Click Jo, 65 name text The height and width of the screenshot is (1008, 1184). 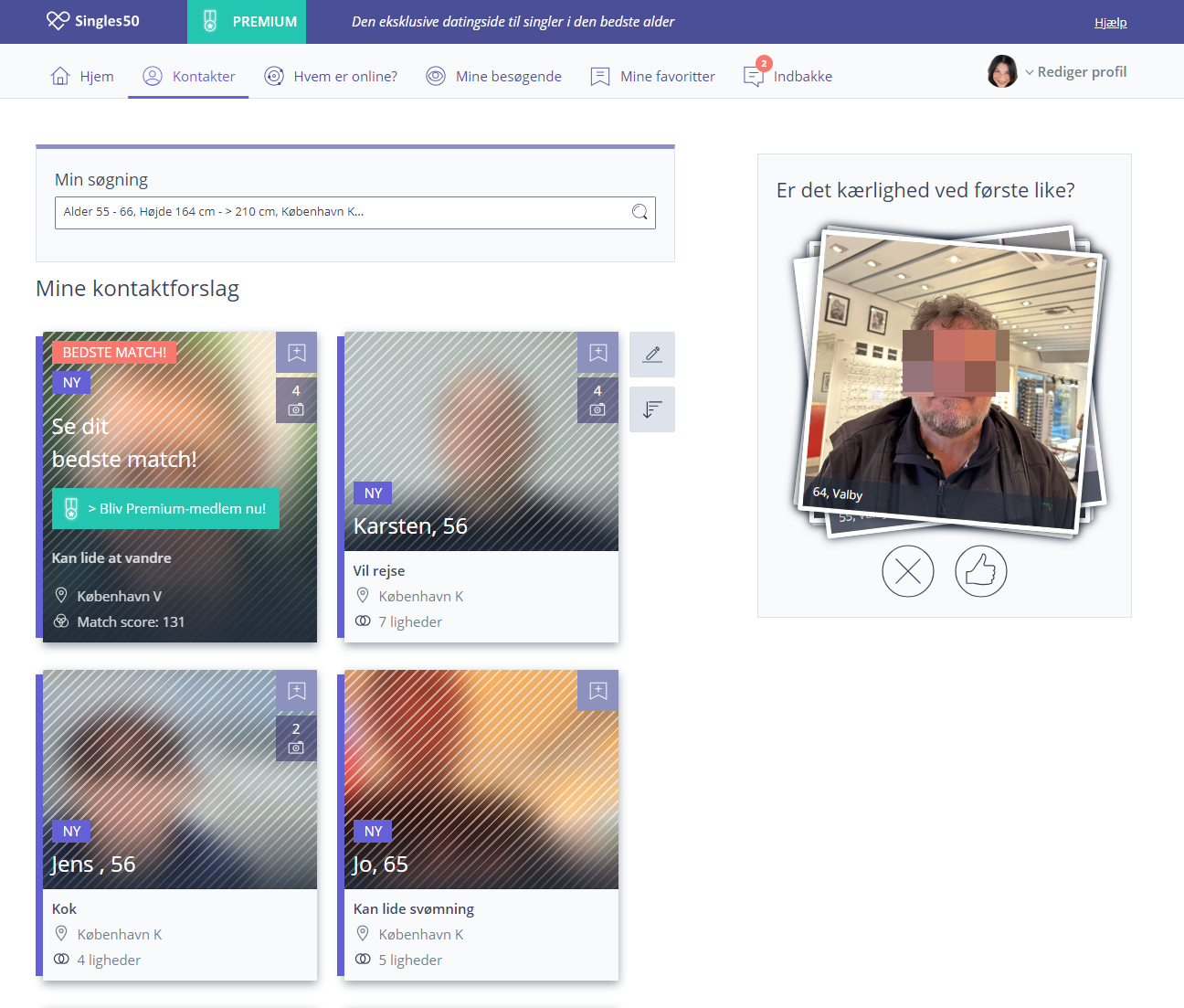pyautogui.click(x=380, y=865)
